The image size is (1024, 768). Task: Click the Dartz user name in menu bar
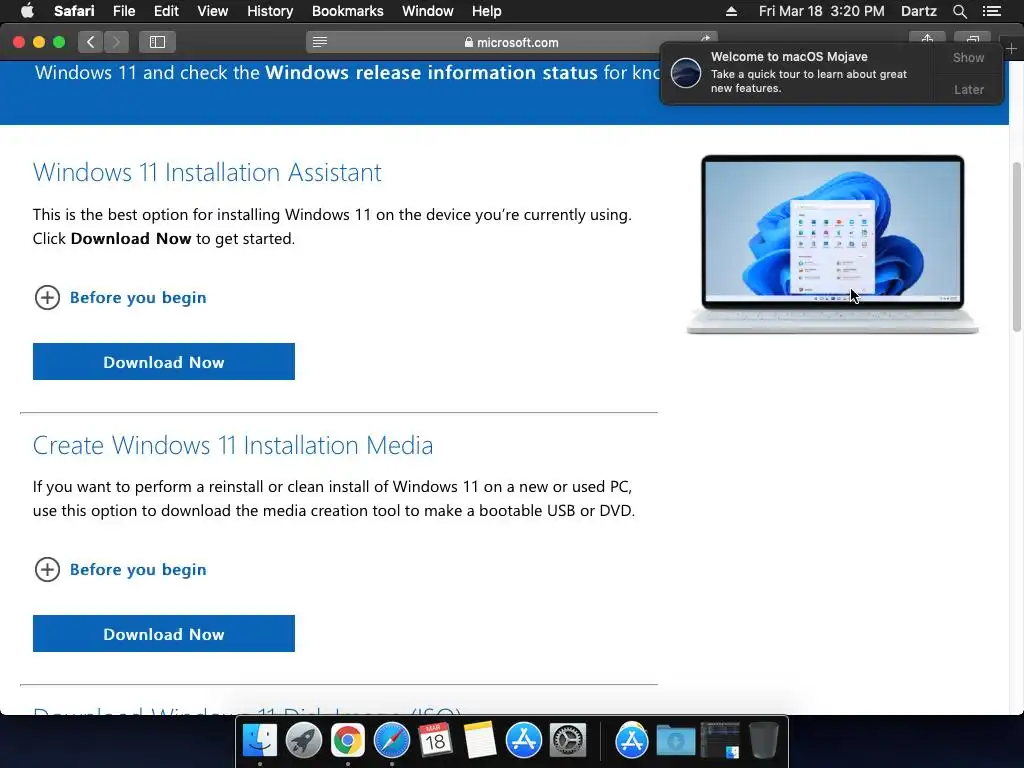[x=918, y=11]
